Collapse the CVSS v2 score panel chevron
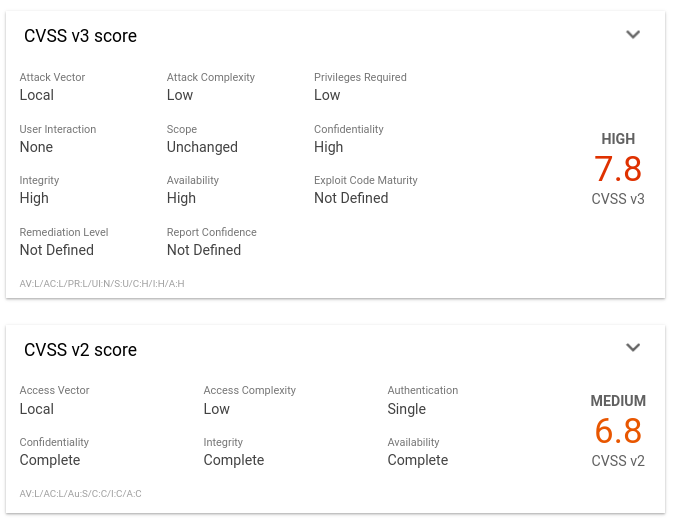Image resolution: width=675 pixels, height=521 pixels. (x=632, y=348)
